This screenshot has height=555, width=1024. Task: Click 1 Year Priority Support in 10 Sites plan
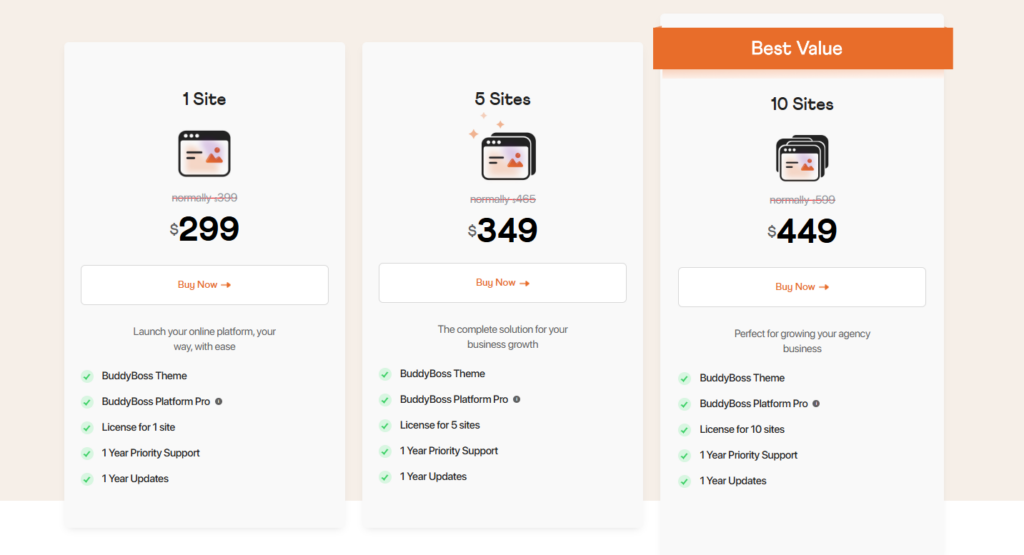749,455
